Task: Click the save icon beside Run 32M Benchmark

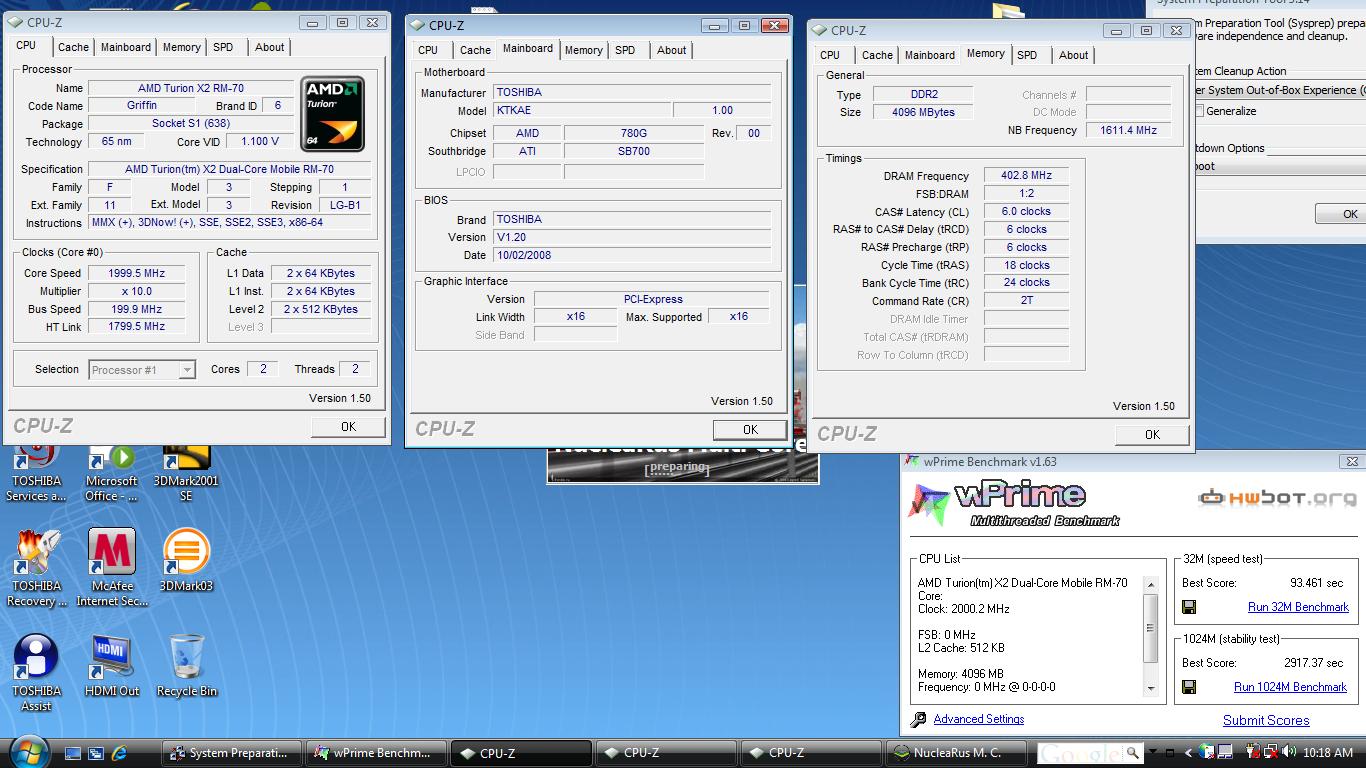Action: coord(1189,607)
